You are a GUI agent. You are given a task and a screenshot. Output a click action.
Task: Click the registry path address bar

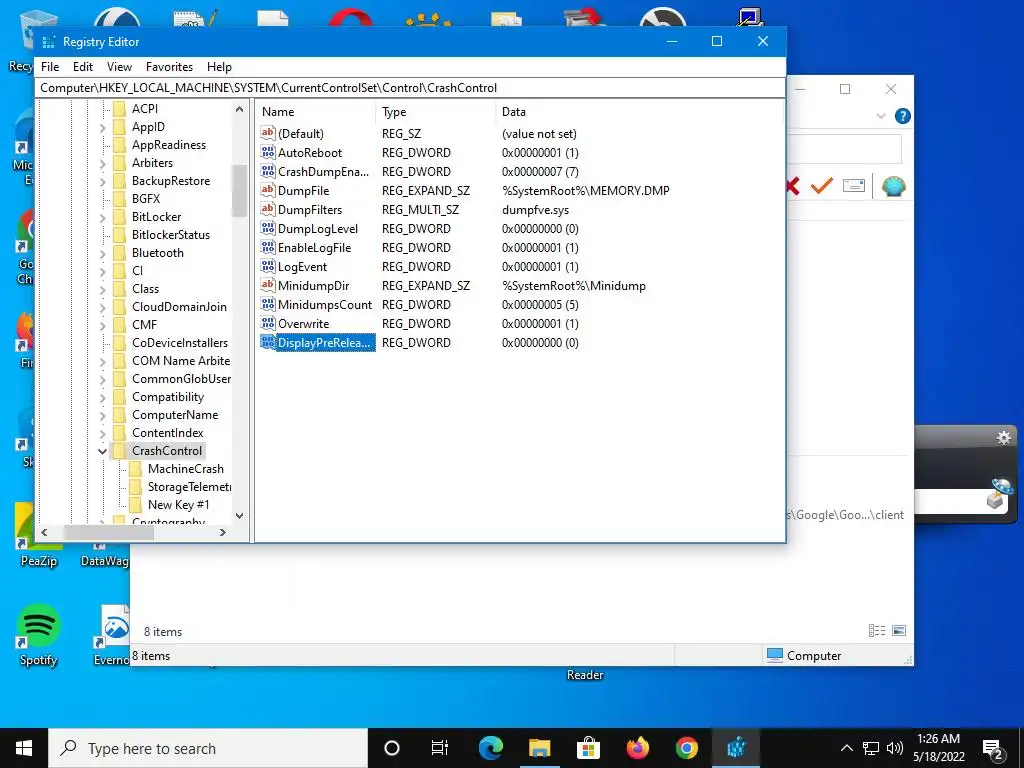tap(410, 88)
